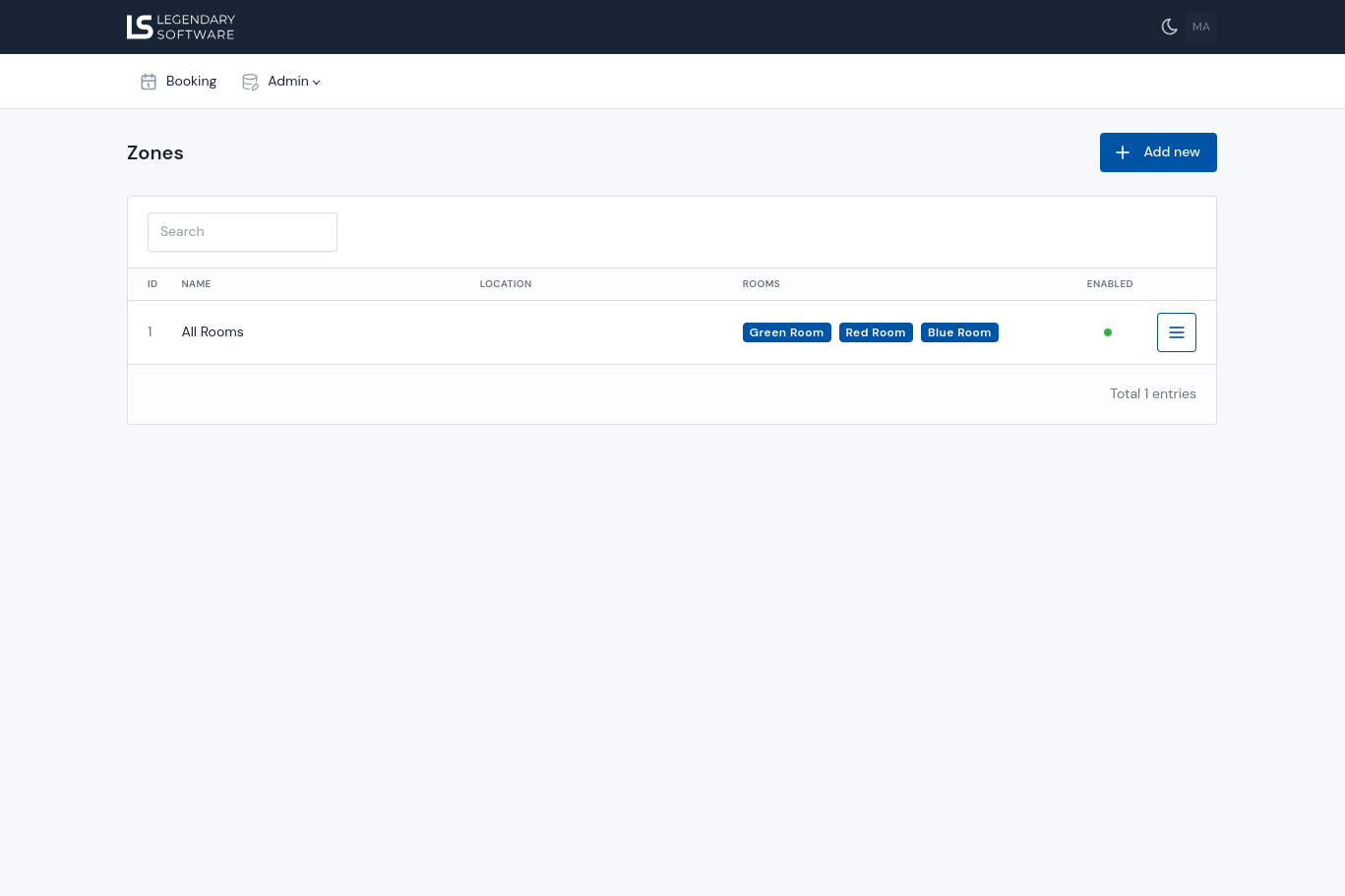The height and width of the screenshot is (896, 1345).
Task: Open the MA user avatar menu
Action: 1200,27
